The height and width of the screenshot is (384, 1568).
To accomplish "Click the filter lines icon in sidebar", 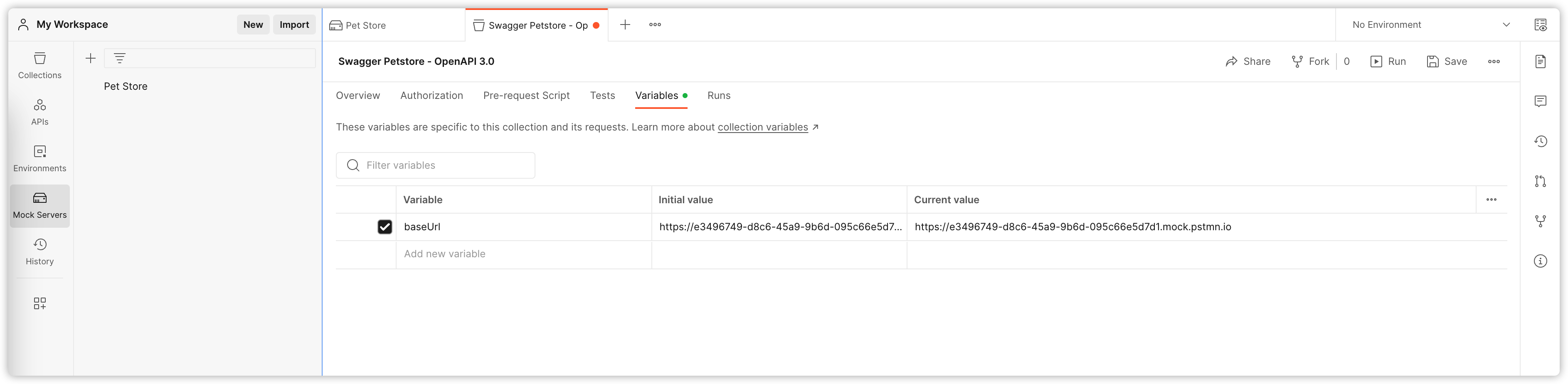I will tap(119, 59).
